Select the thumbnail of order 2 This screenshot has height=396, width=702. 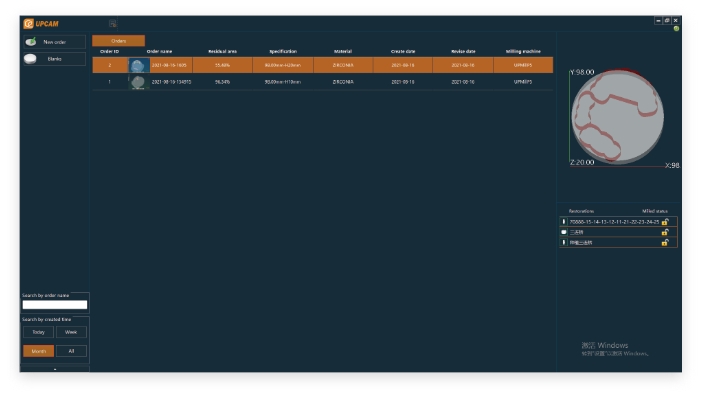[x=138, y=65]
